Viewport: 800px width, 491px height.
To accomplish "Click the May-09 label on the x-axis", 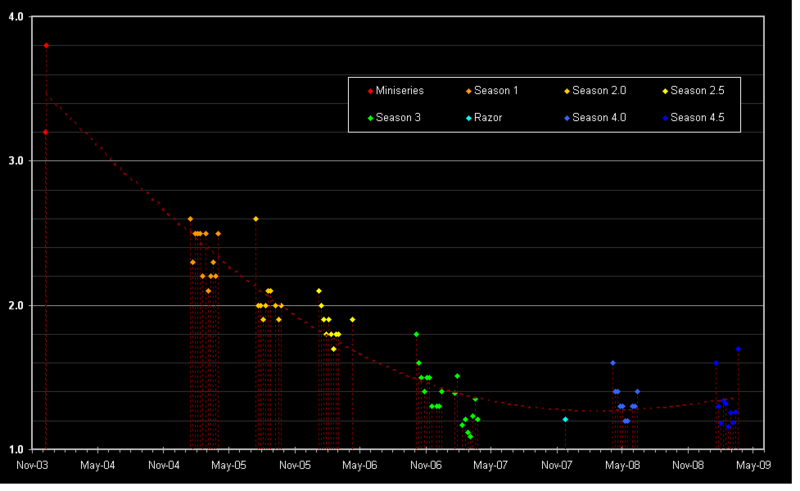I will click(x=753, y=465).
